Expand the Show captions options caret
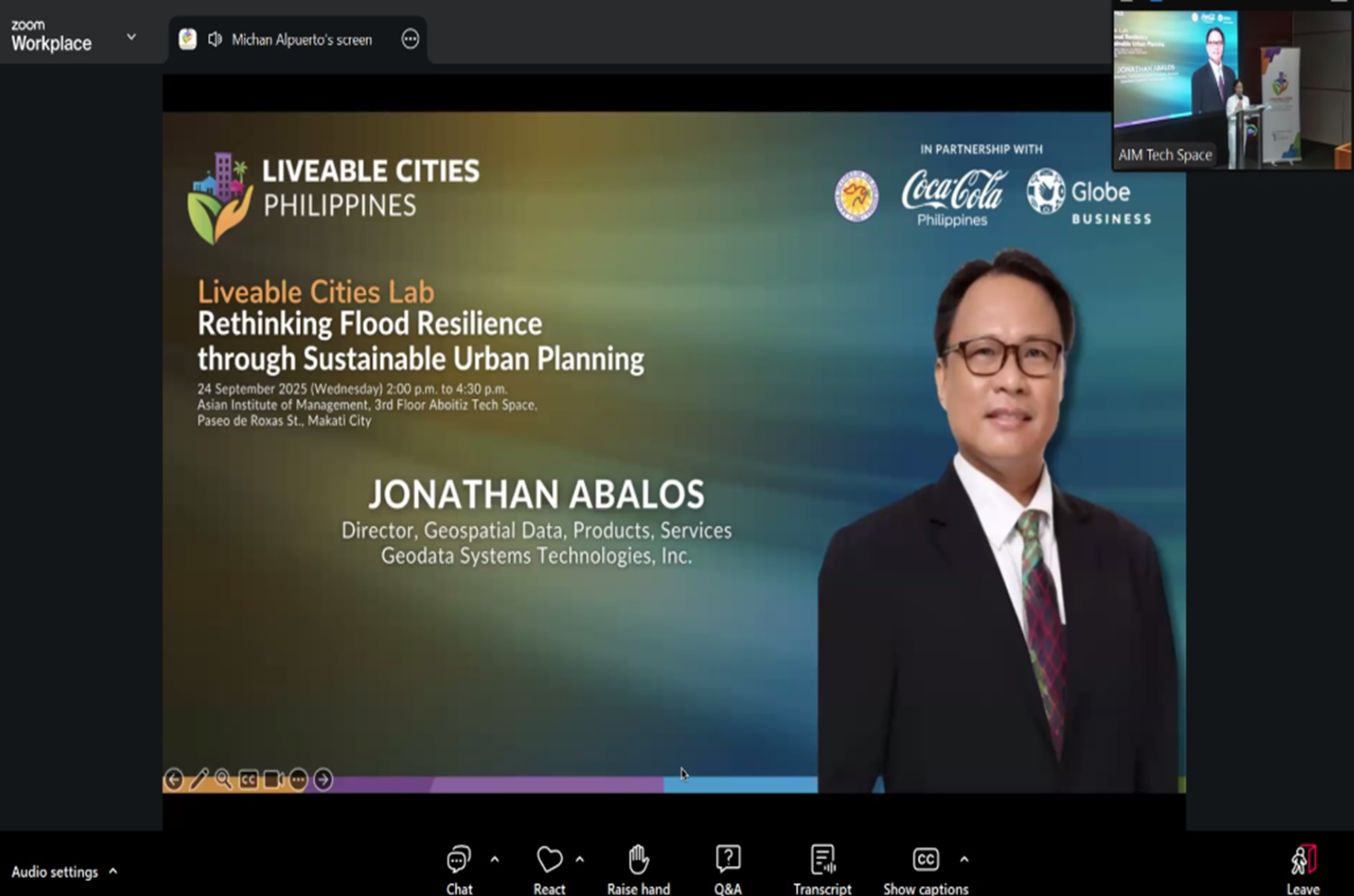Viewport: 1354px width, 896px height. [x=964, y=859]
